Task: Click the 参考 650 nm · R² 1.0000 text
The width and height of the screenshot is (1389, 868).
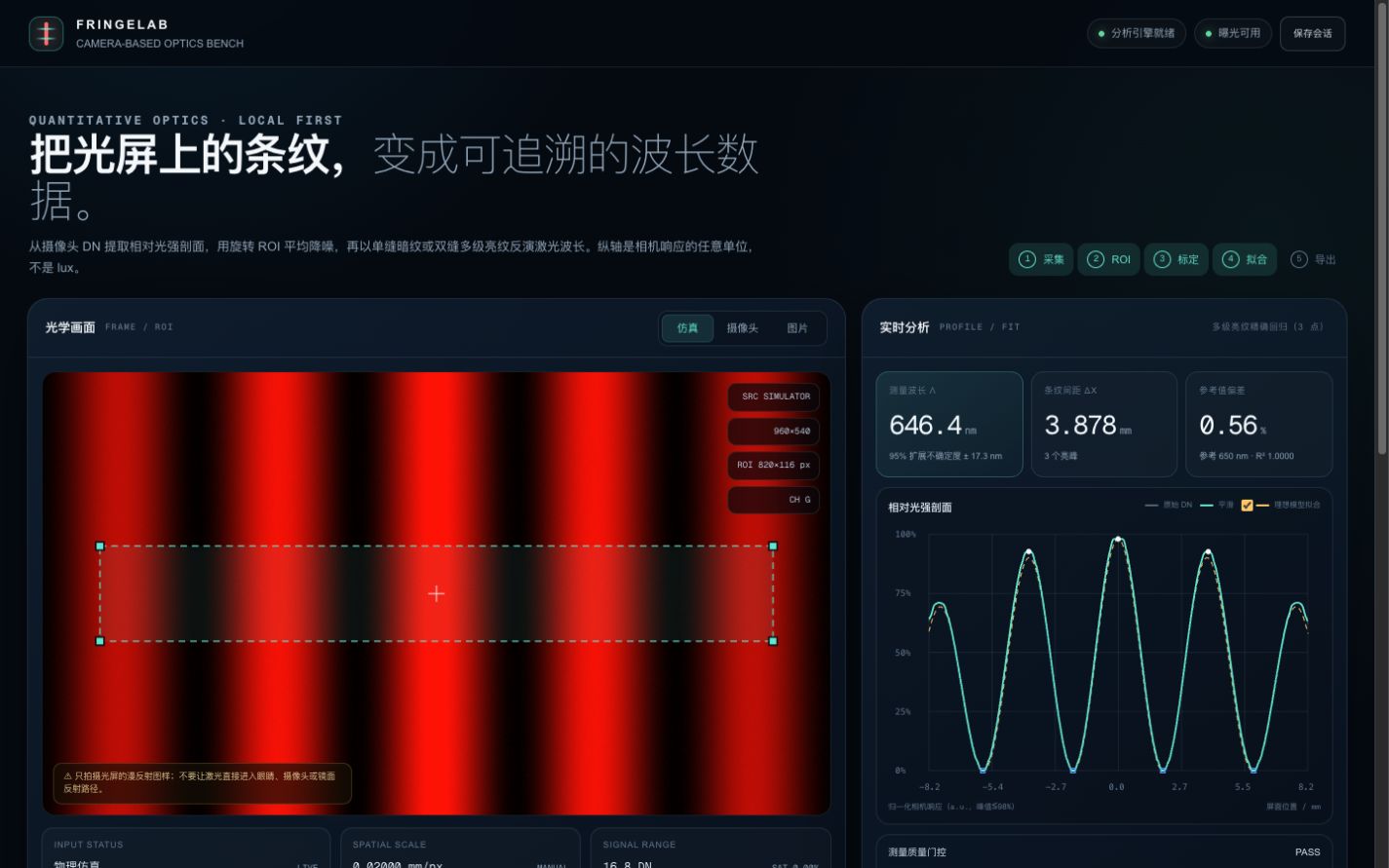Action: tap(1247, 456)
